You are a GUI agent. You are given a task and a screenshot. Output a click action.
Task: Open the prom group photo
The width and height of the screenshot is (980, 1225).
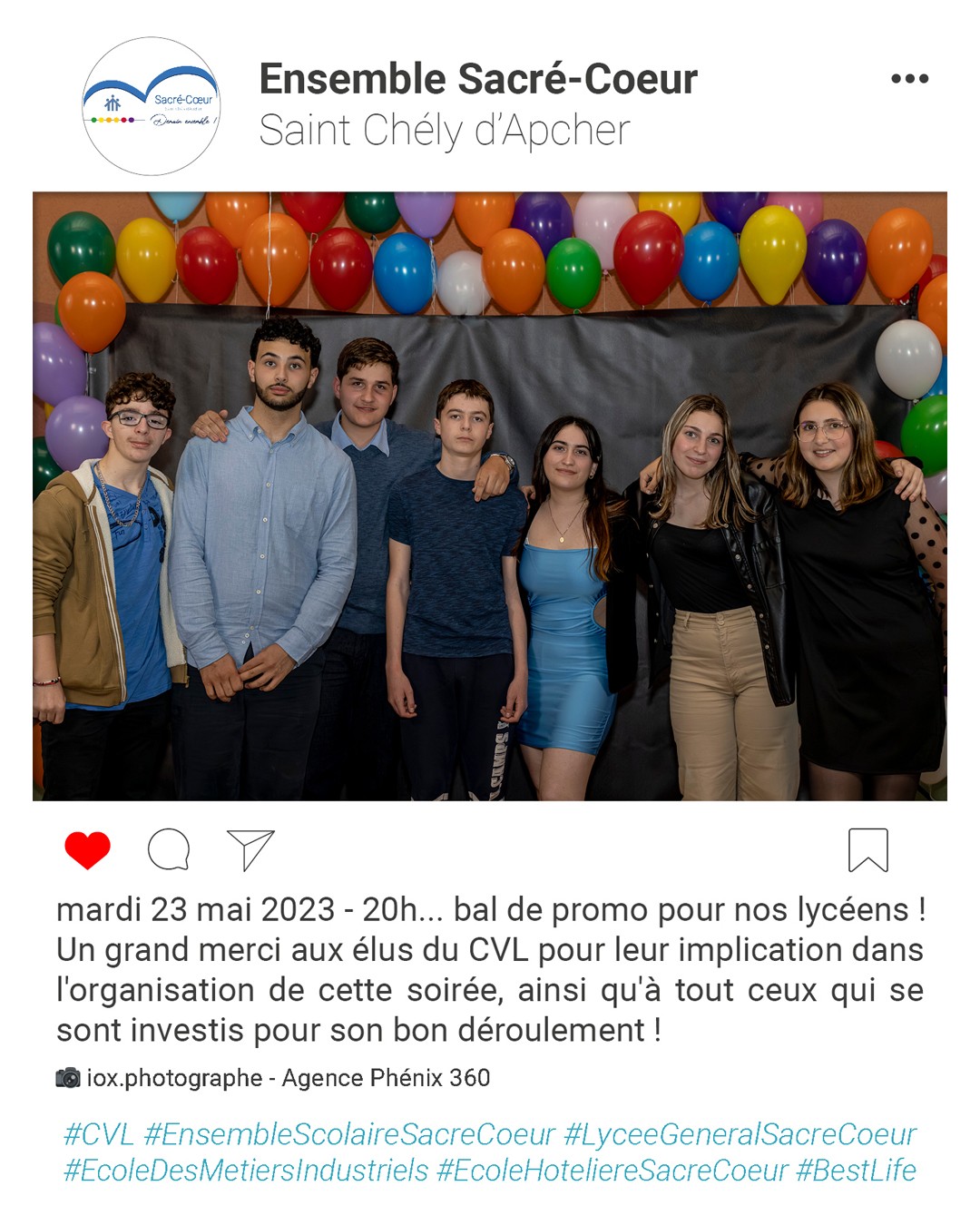(x=490, y=496)
